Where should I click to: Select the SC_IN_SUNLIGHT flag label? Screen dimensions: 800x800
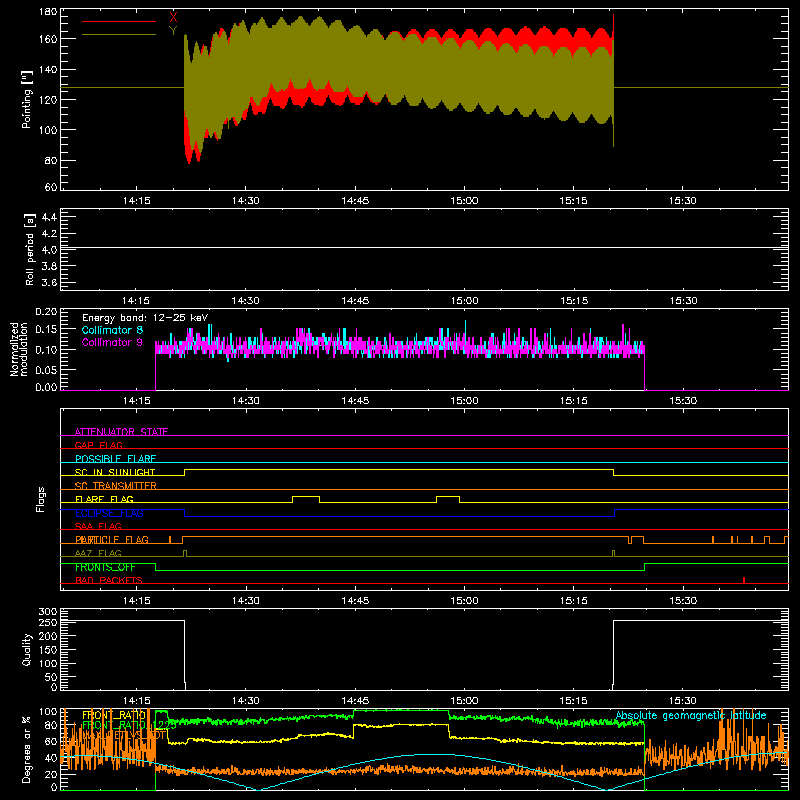point(115,472)
